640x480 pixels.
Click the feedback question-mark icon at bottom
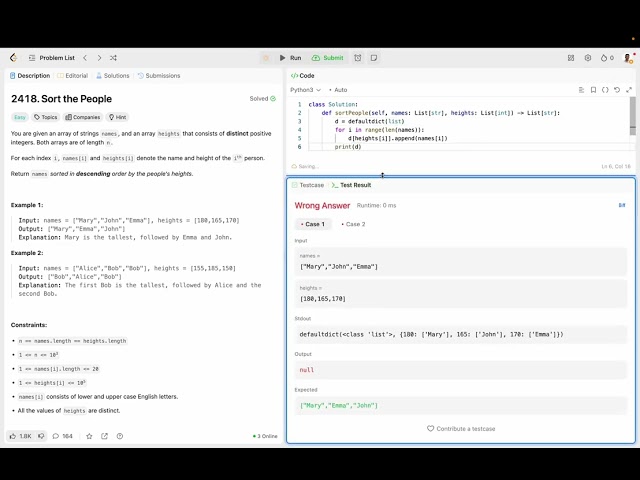pos(120,436)
